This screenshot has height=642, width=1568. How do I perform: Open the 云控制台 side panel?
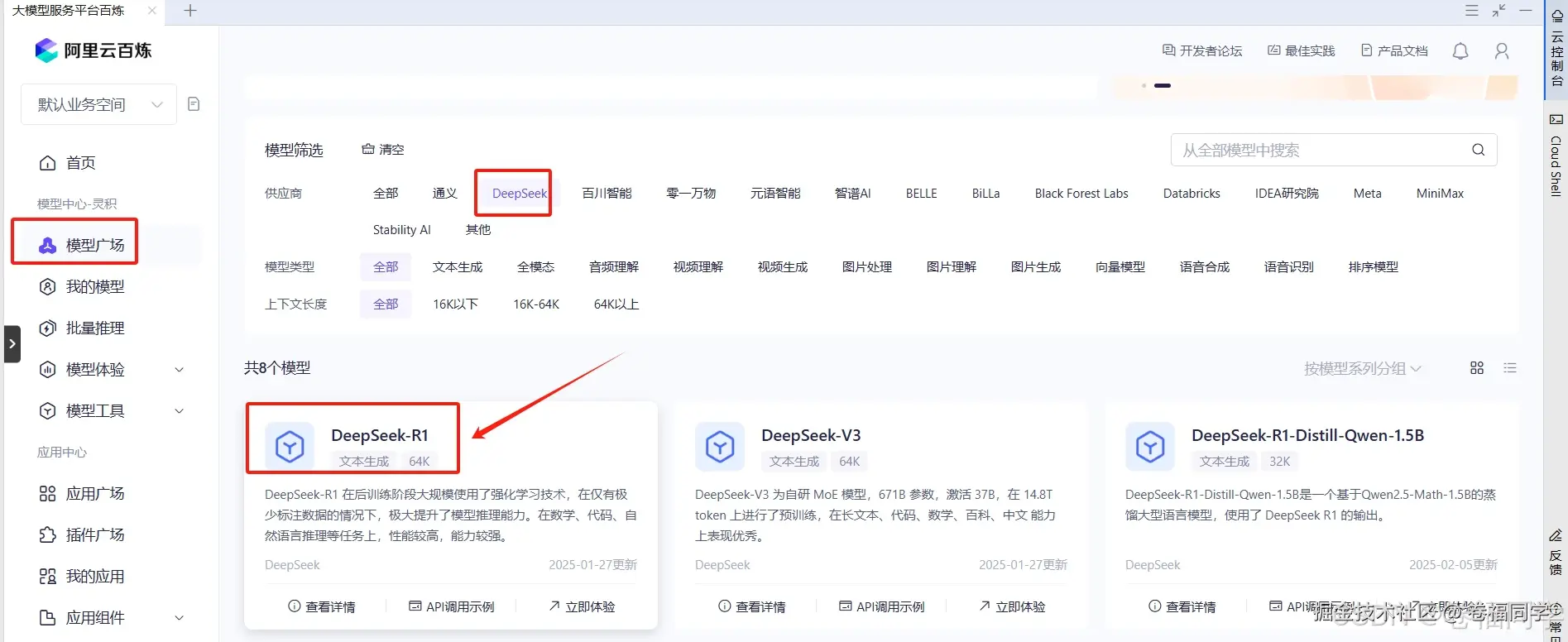point(1556,50)
